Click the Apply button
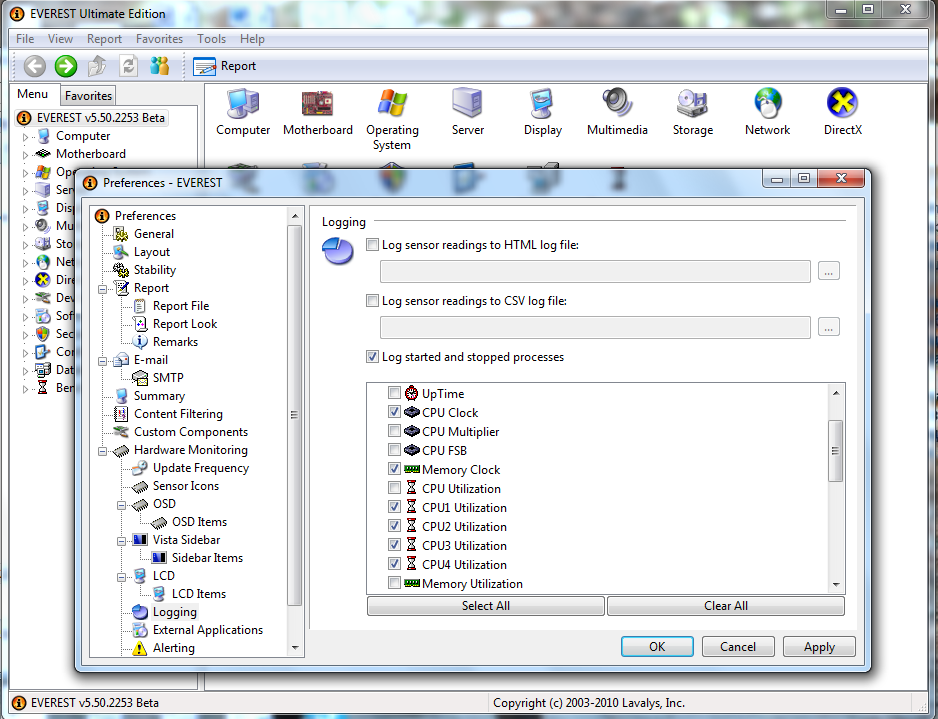The height and width of the screenshot is (719, 938). (819, 647)
